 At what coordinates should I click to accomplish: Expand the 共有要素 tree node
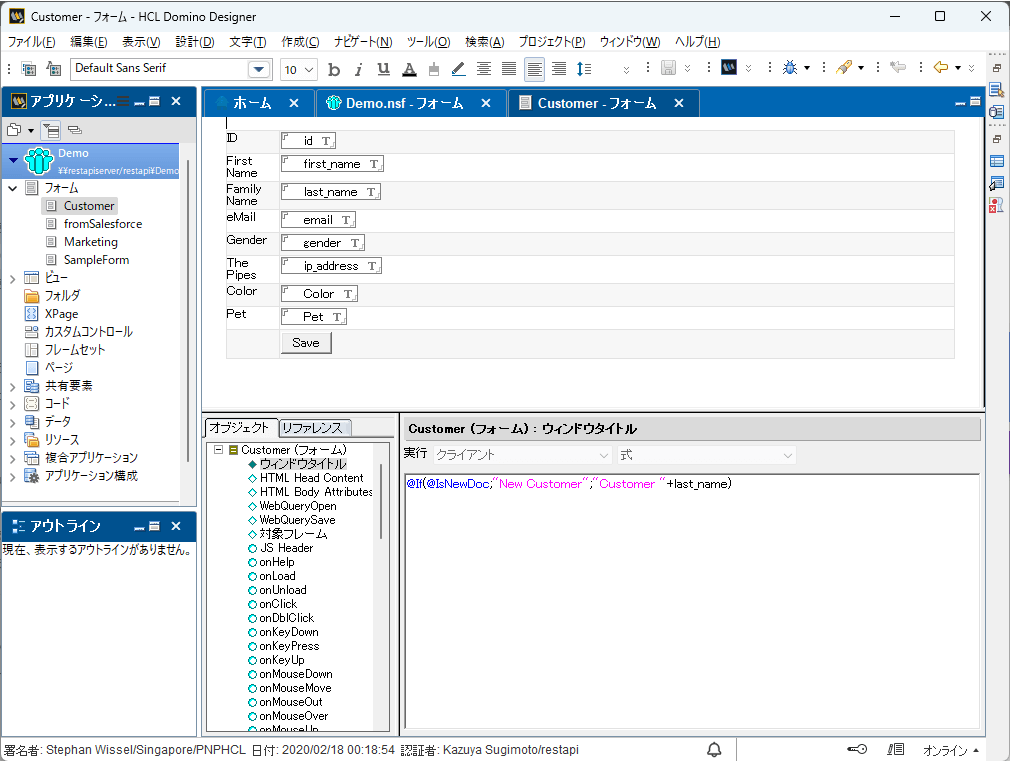point(12,387)
